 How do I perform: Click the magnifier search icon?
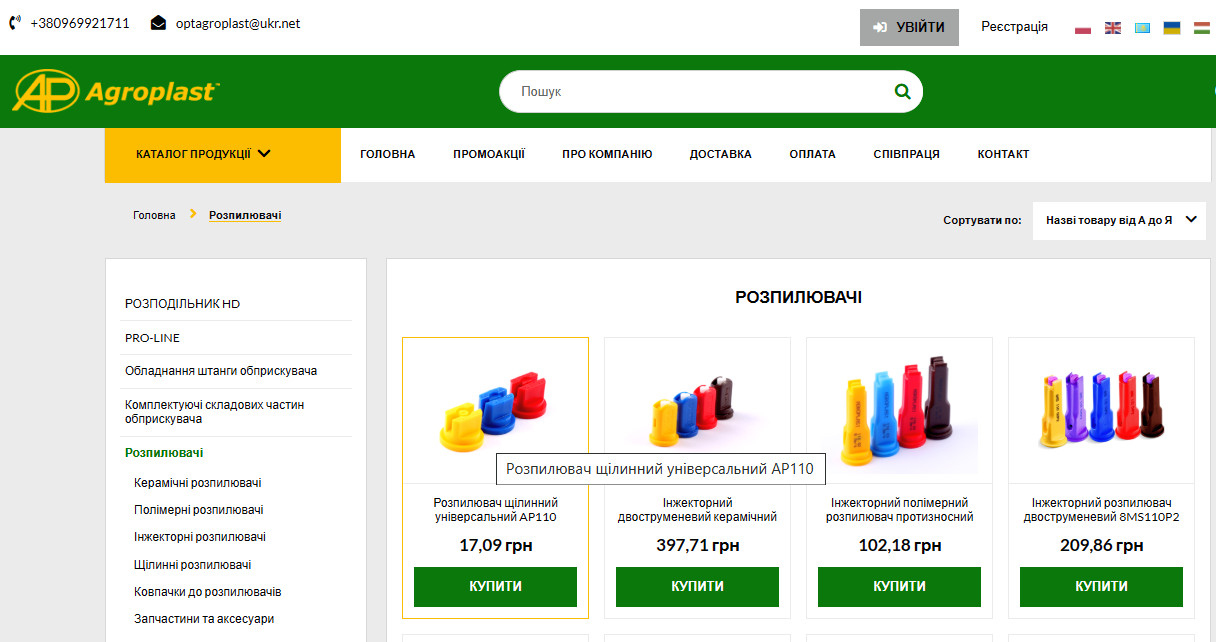coord(903,92)
